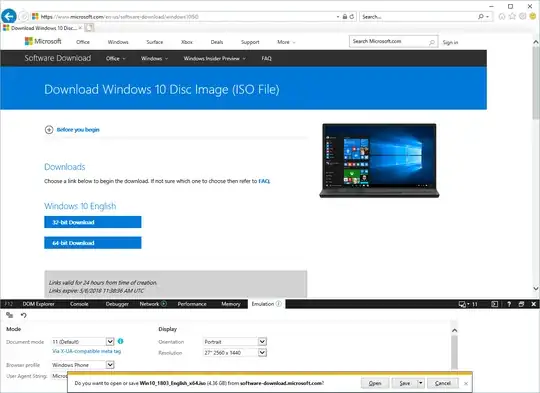Switch to the Memory tab
Screen dimensions: 540x393
point(231,304)
